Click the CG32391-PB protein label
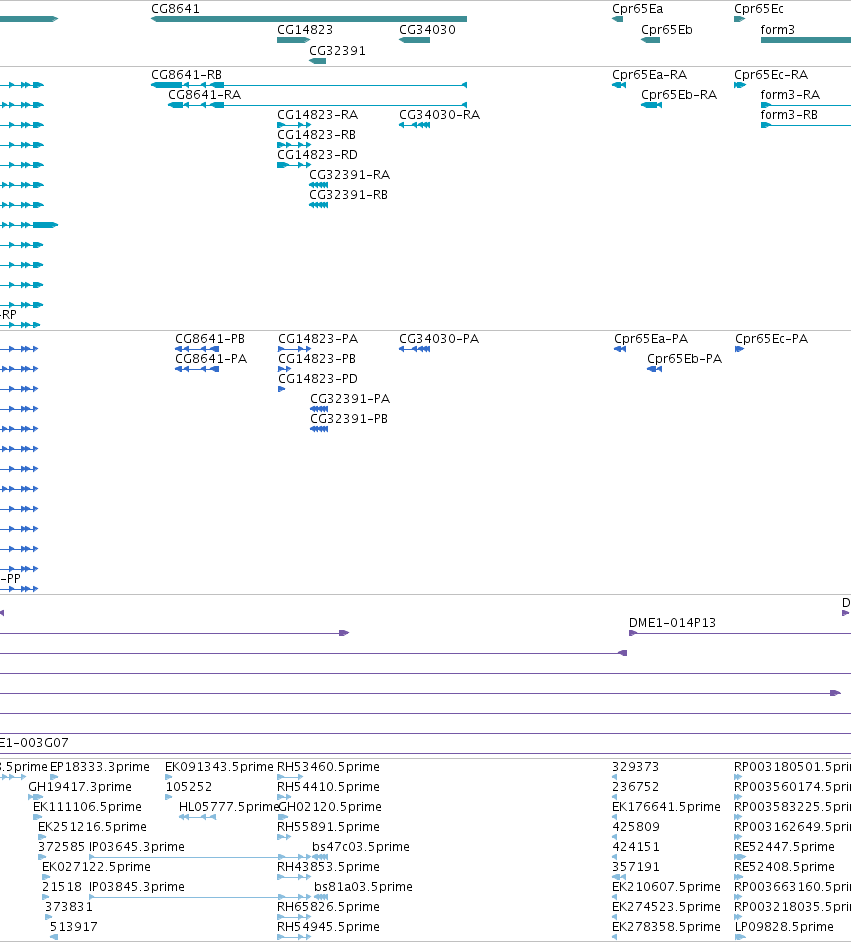The height and width of the screenshot is (942, 851). click(x=349, y=419)
